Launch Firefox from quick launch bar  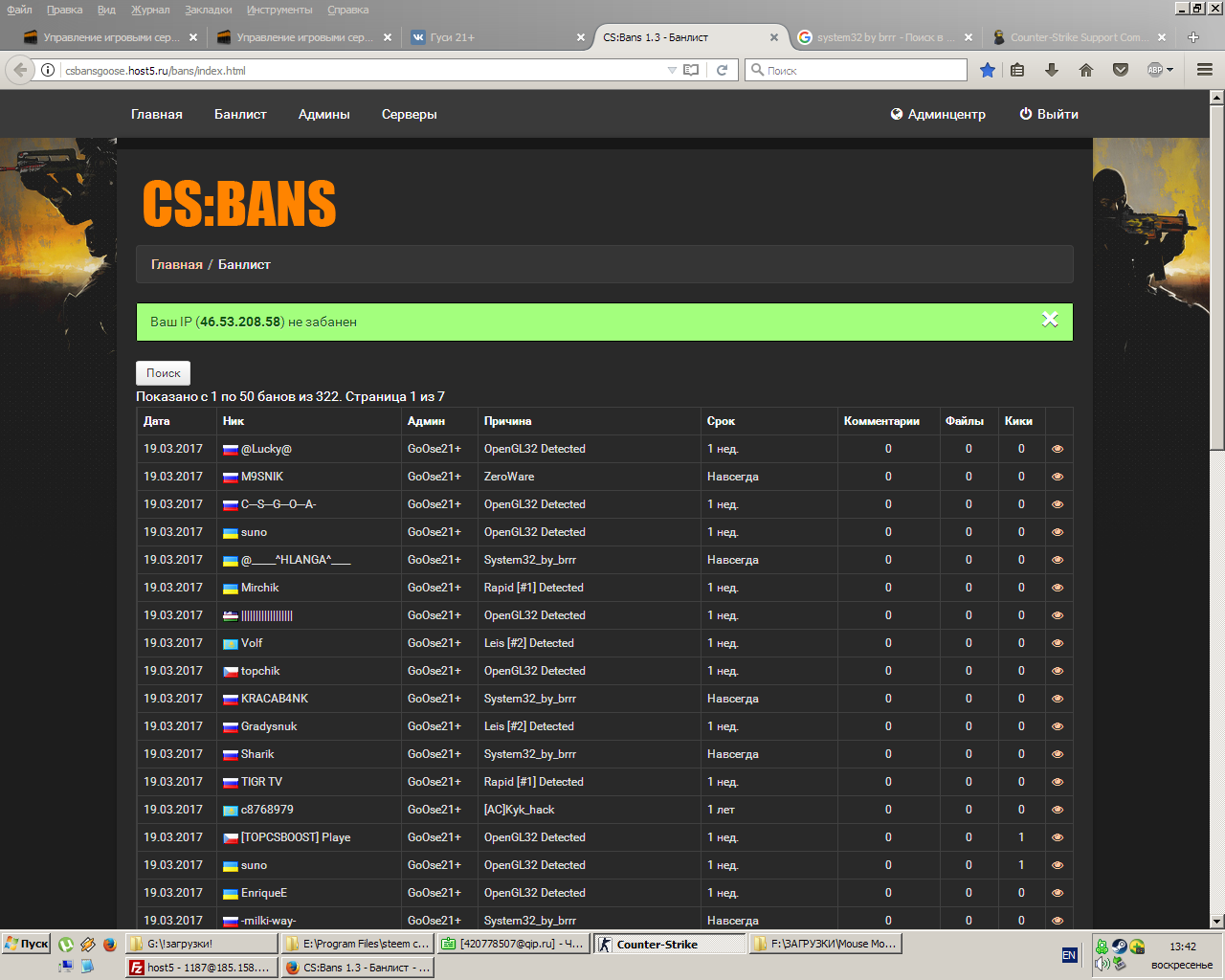click(109, 945)
